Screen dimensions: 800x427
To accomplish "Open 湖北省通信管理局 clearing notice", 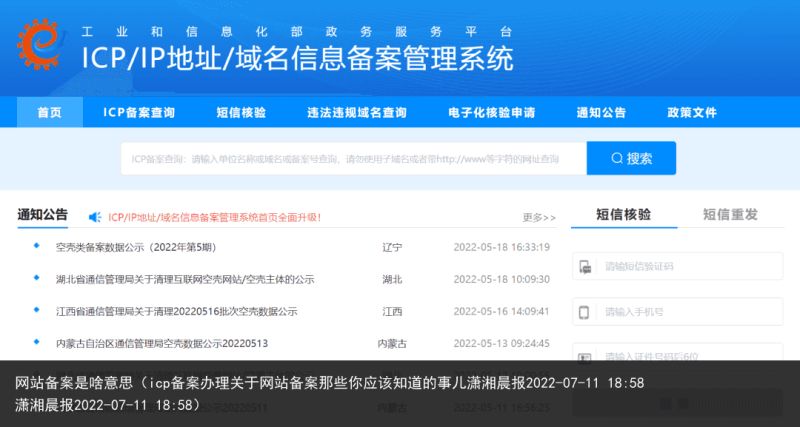I will 185,280.
